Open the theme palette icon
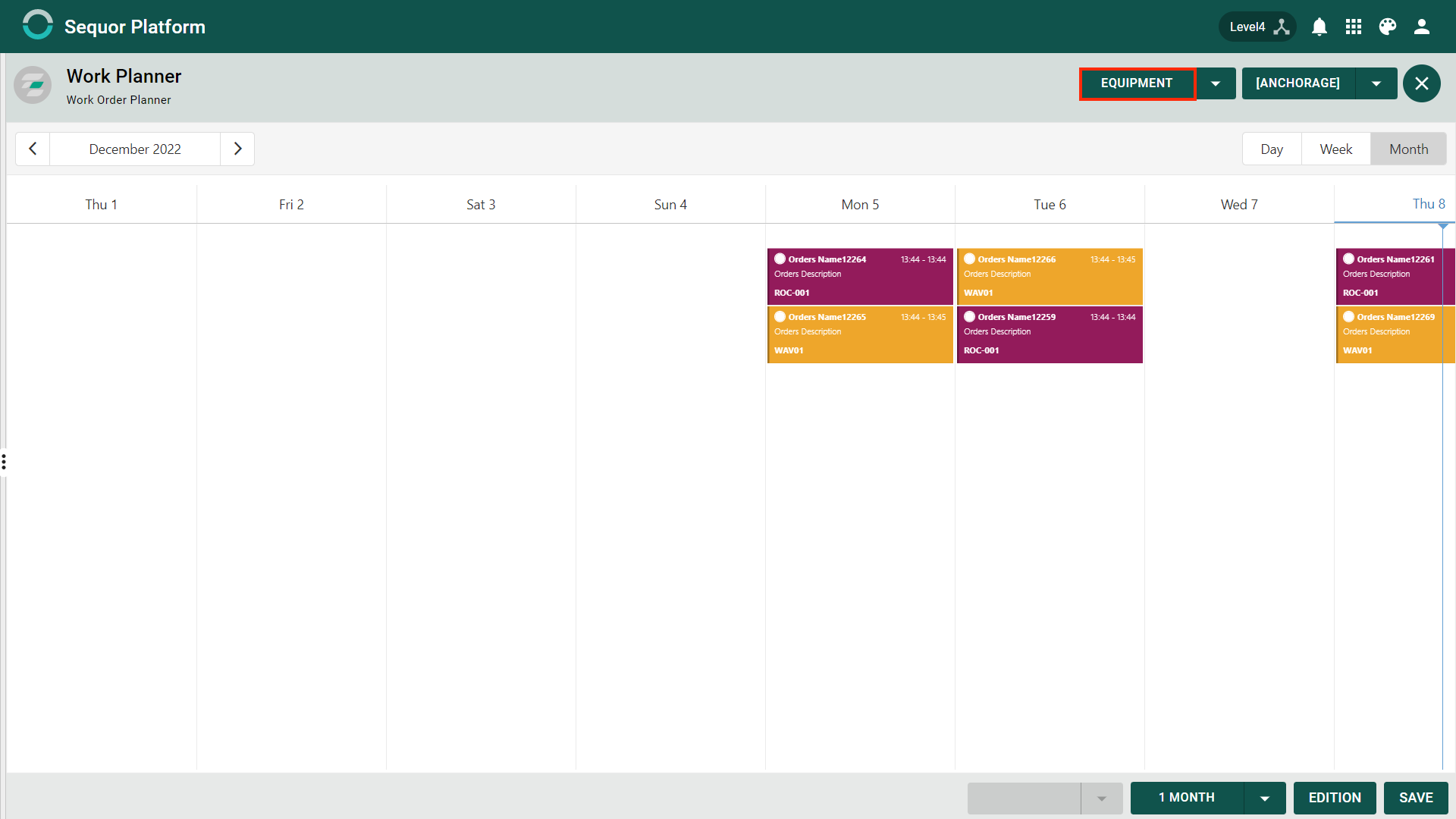Image resolution: width=1456 pixels, height=819 pixels. pyautogui.click(x=1388, y=27)
